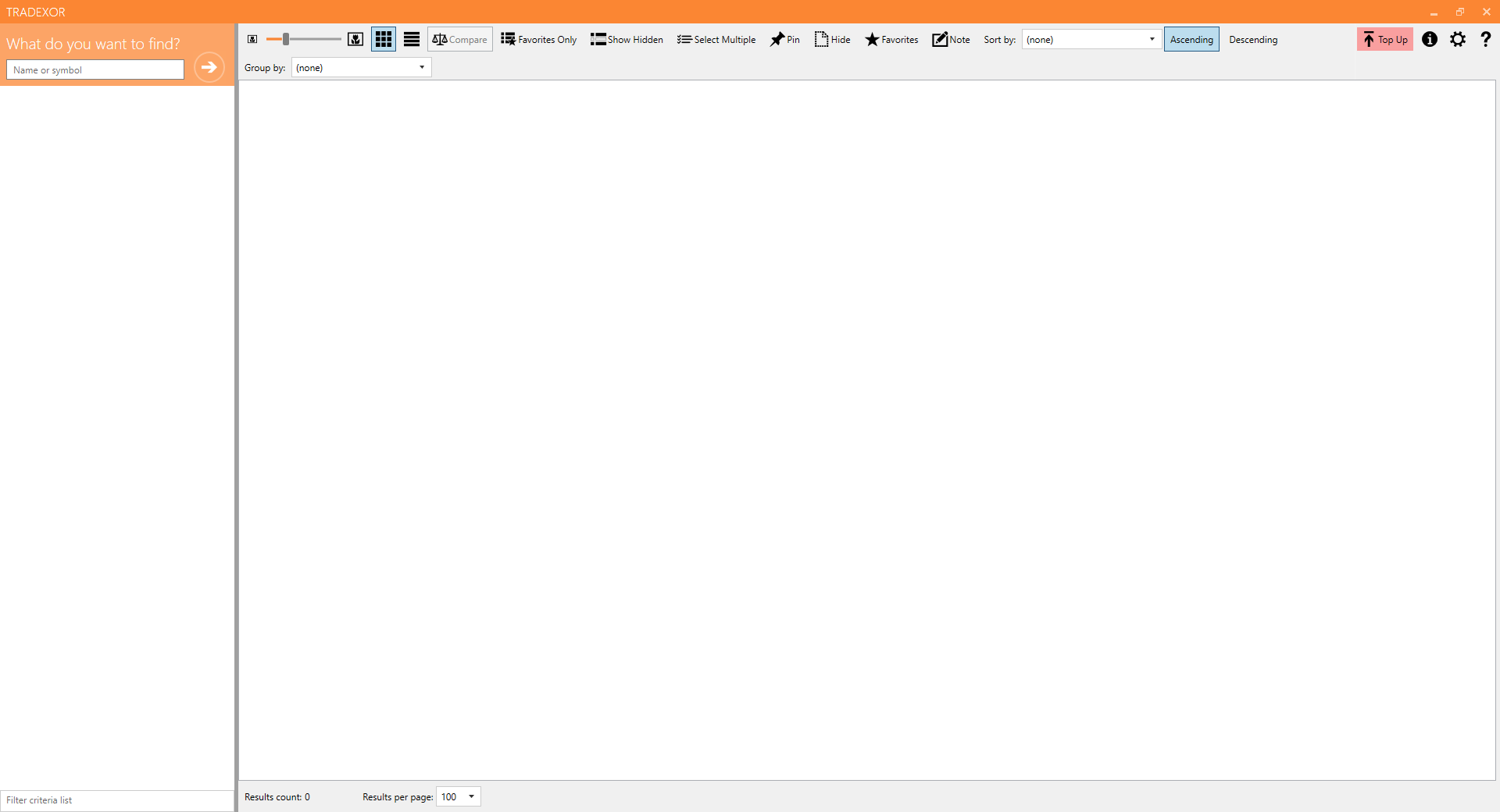Click the Top Up button
Screen dimensions: 1500x812
(x=1385, y=39)
